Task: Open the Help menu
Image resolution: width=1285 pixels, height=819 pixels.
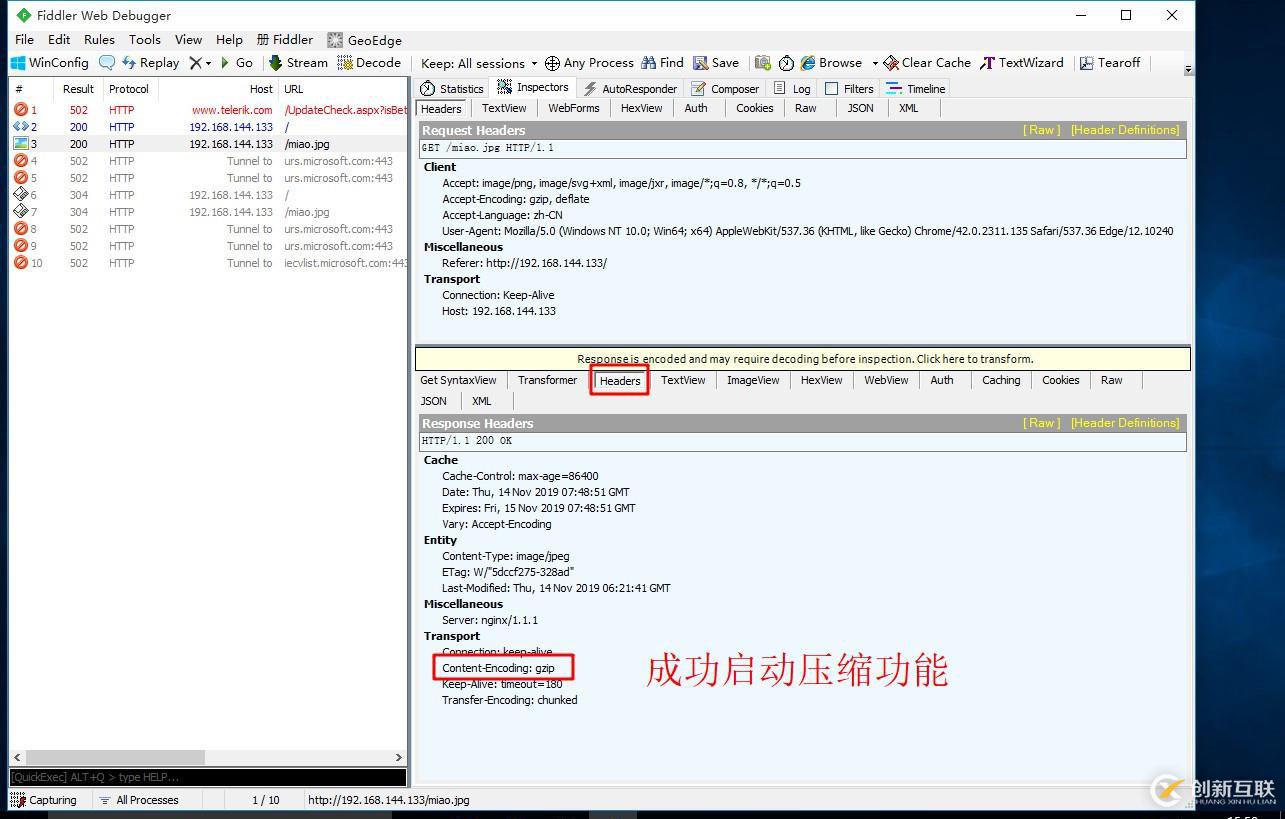Action: click(229, 40)
